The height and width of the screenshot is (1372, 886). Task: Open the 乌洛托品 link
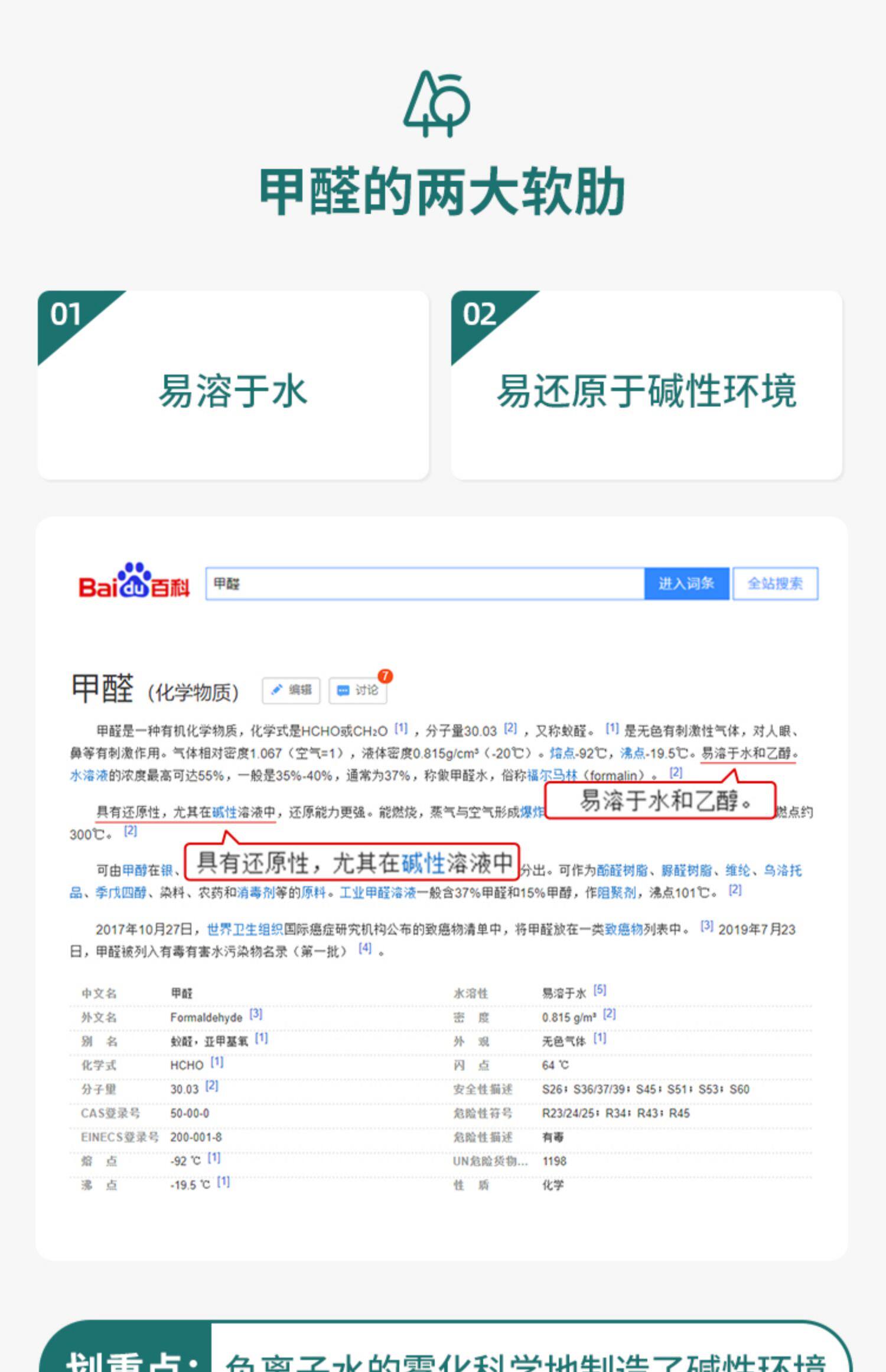pyautogui.click(x=783, y=870)
